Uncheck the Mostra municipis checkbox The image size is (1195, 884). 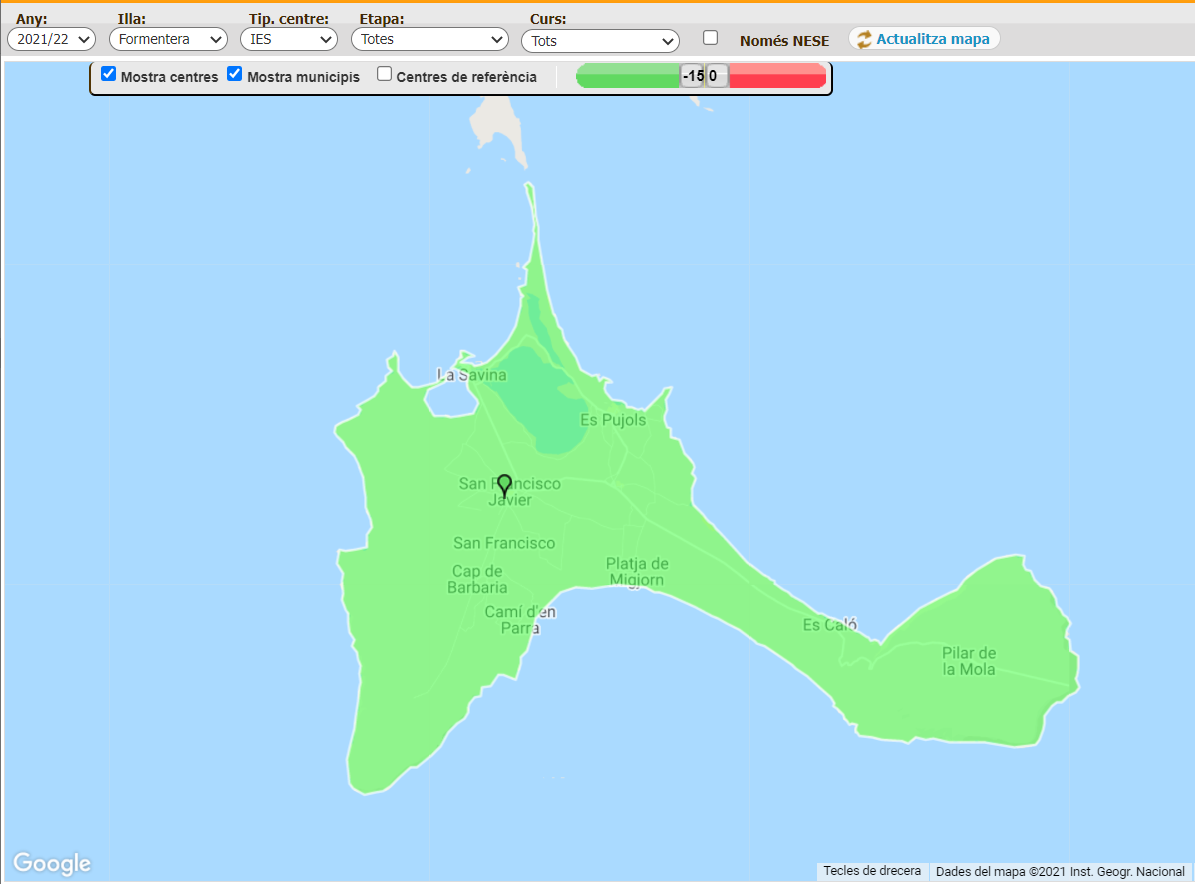tap(235, 74)
